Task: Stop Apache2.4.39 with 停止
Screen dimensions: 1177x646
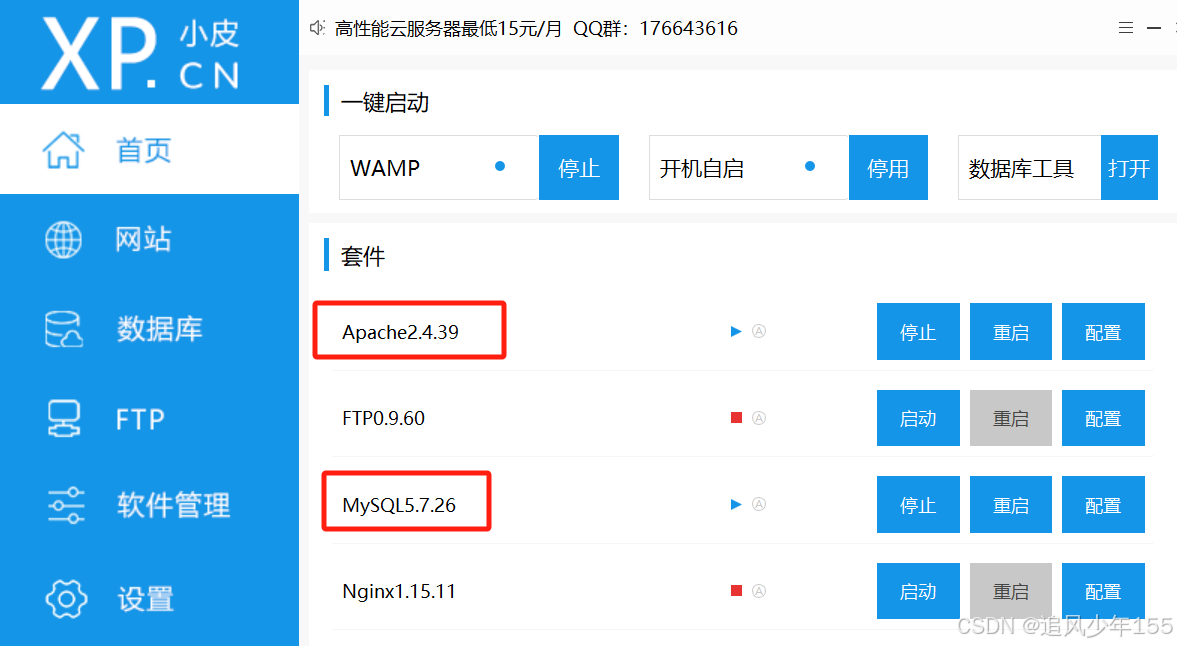Action: (918, 332)
